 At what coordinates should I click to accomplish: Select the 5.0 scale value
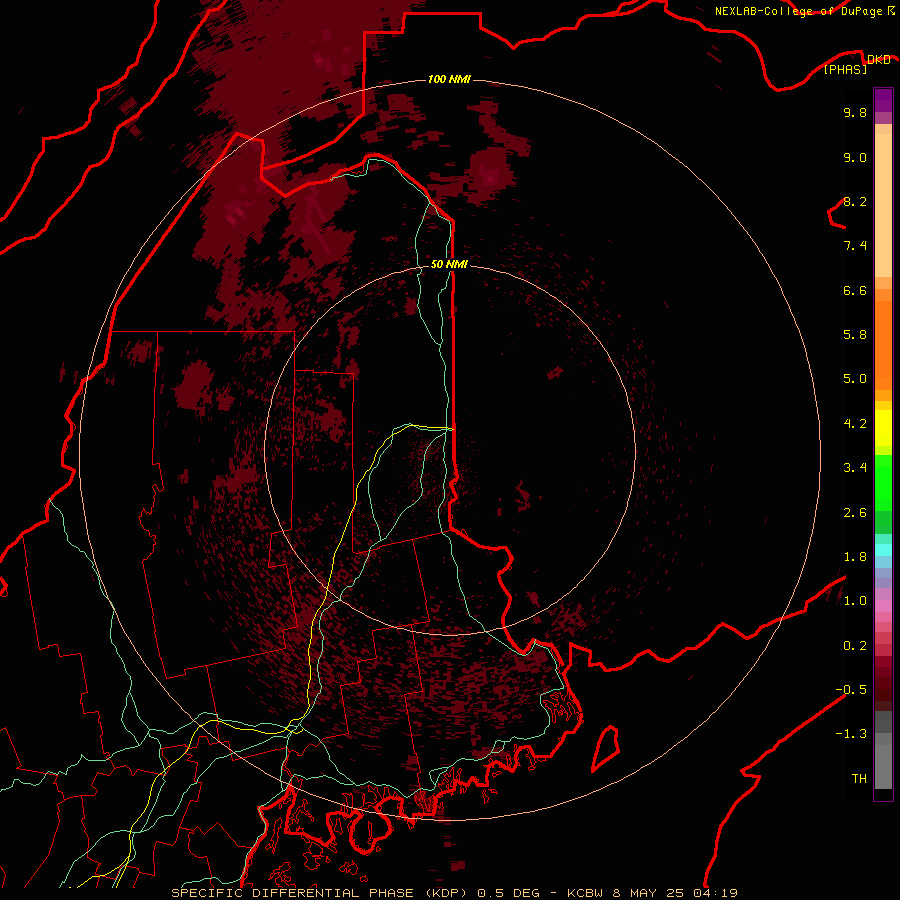(x=855, y=379)
